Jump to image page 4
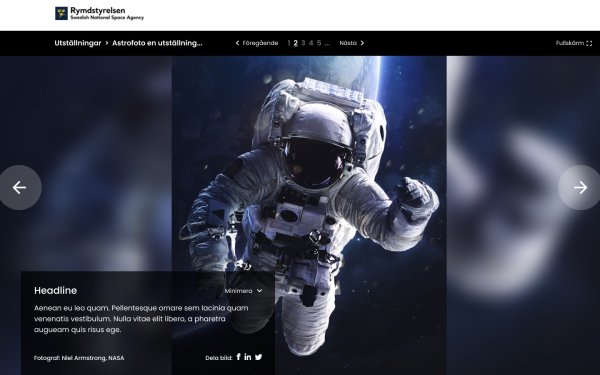The width and height of the screenshot is (600, 375). (x=311, y=43)
